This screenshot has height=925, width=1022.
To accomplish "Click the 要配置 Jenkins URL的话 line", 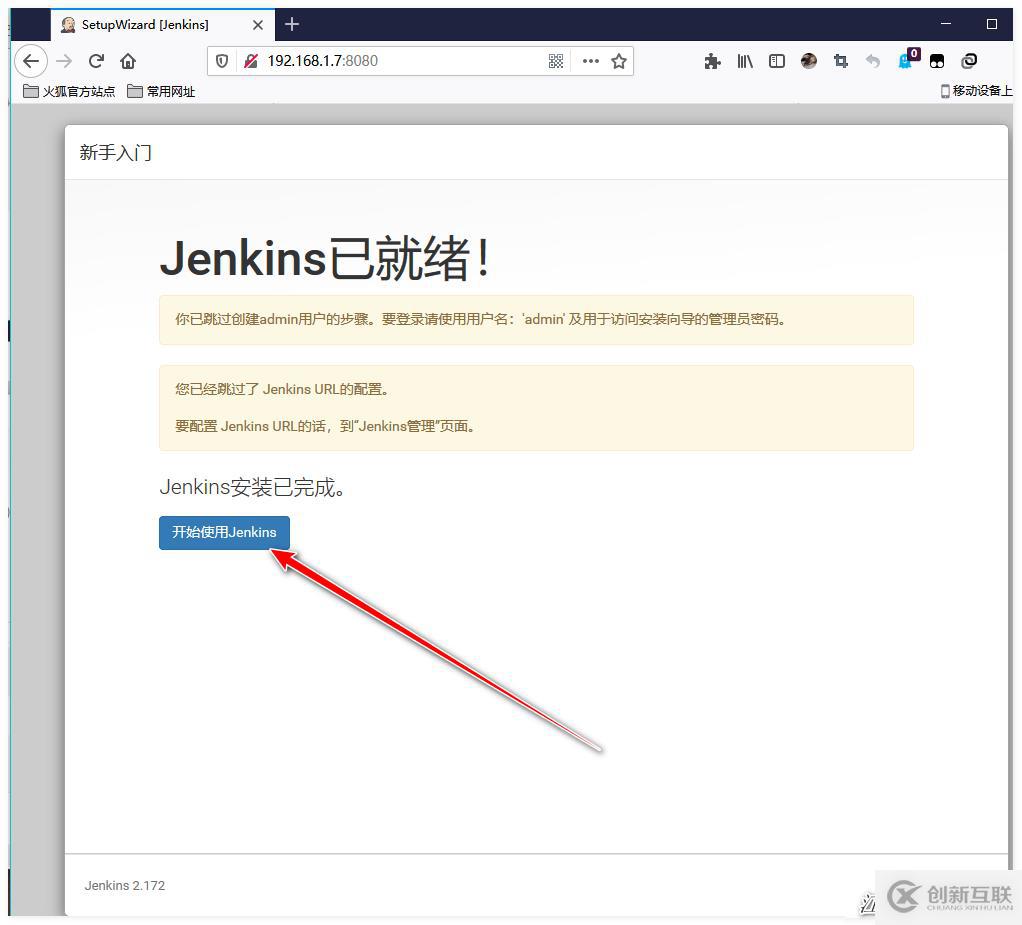I will [x=325, y=426].
